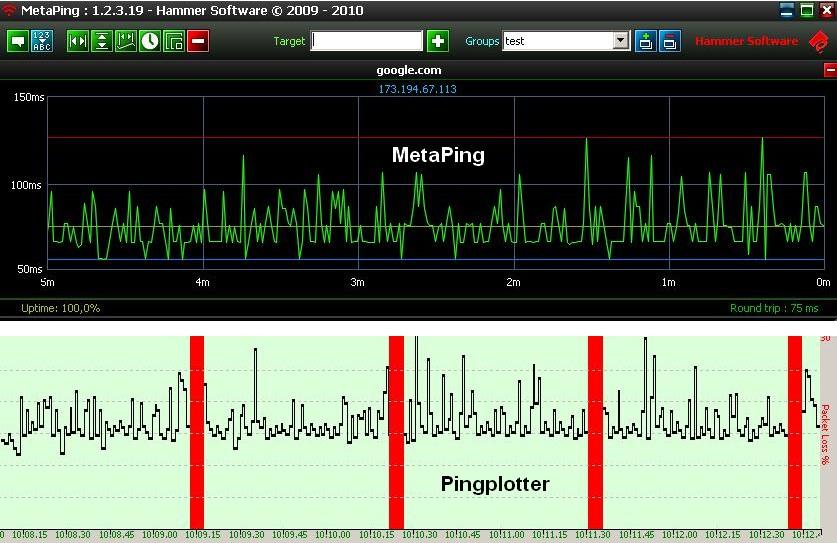Click the green plus add-target button
Image resolution: width=837 pixels, height=543 pixels.
438,41
